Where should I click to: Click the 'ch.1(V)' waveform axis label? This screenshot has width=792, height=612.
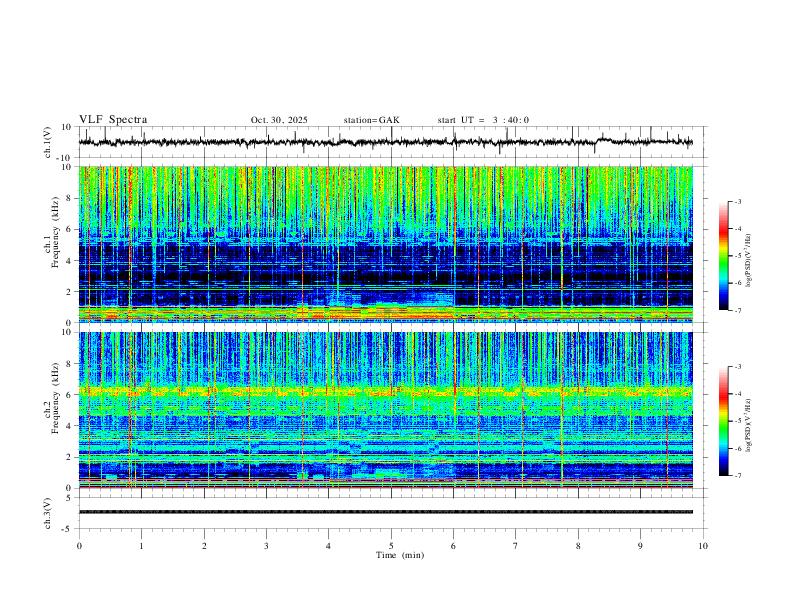tap(48, 142)
